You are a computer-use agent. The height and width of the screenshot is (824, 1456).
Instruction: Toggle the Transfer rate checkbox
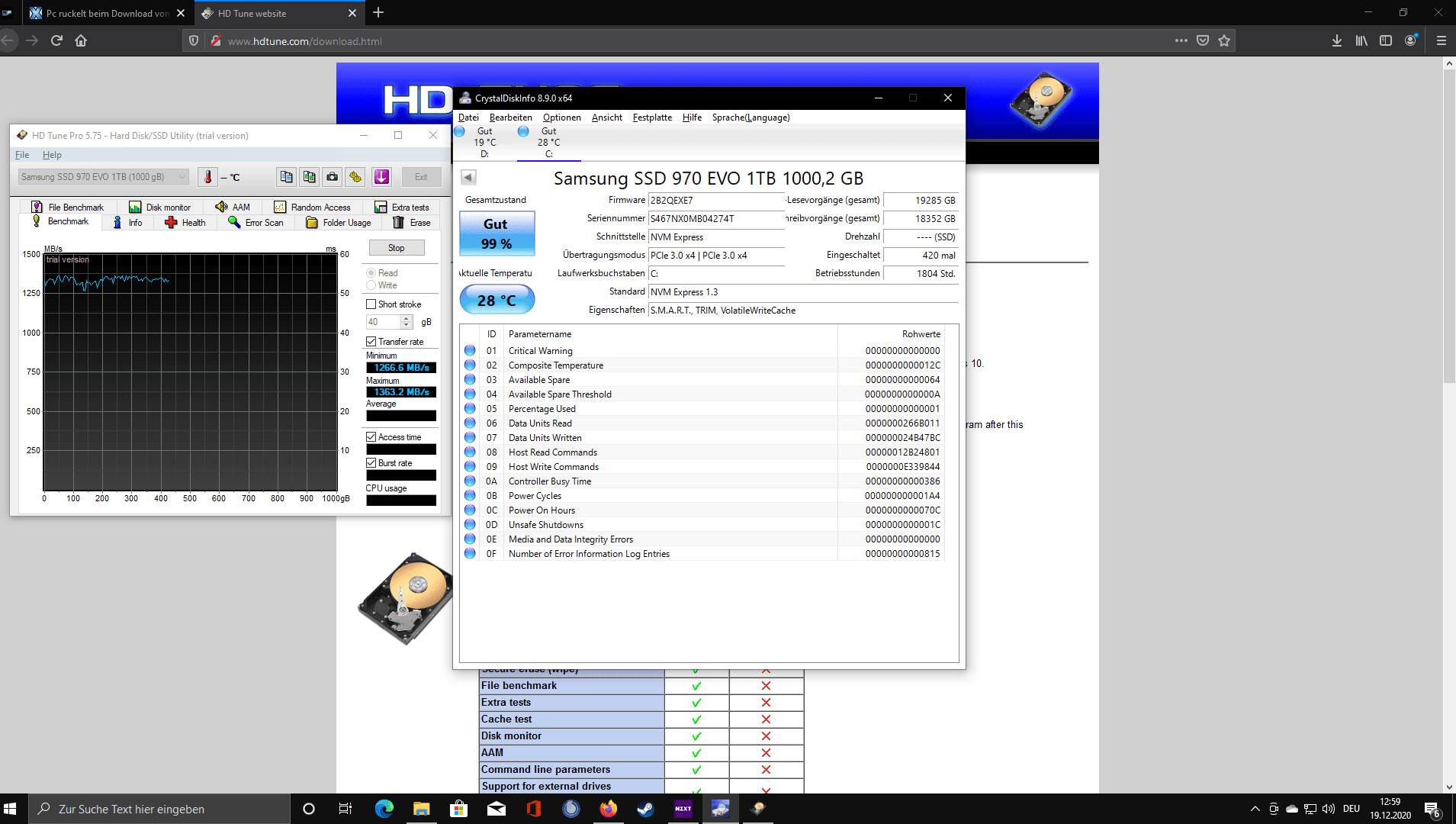click(371, 342)
